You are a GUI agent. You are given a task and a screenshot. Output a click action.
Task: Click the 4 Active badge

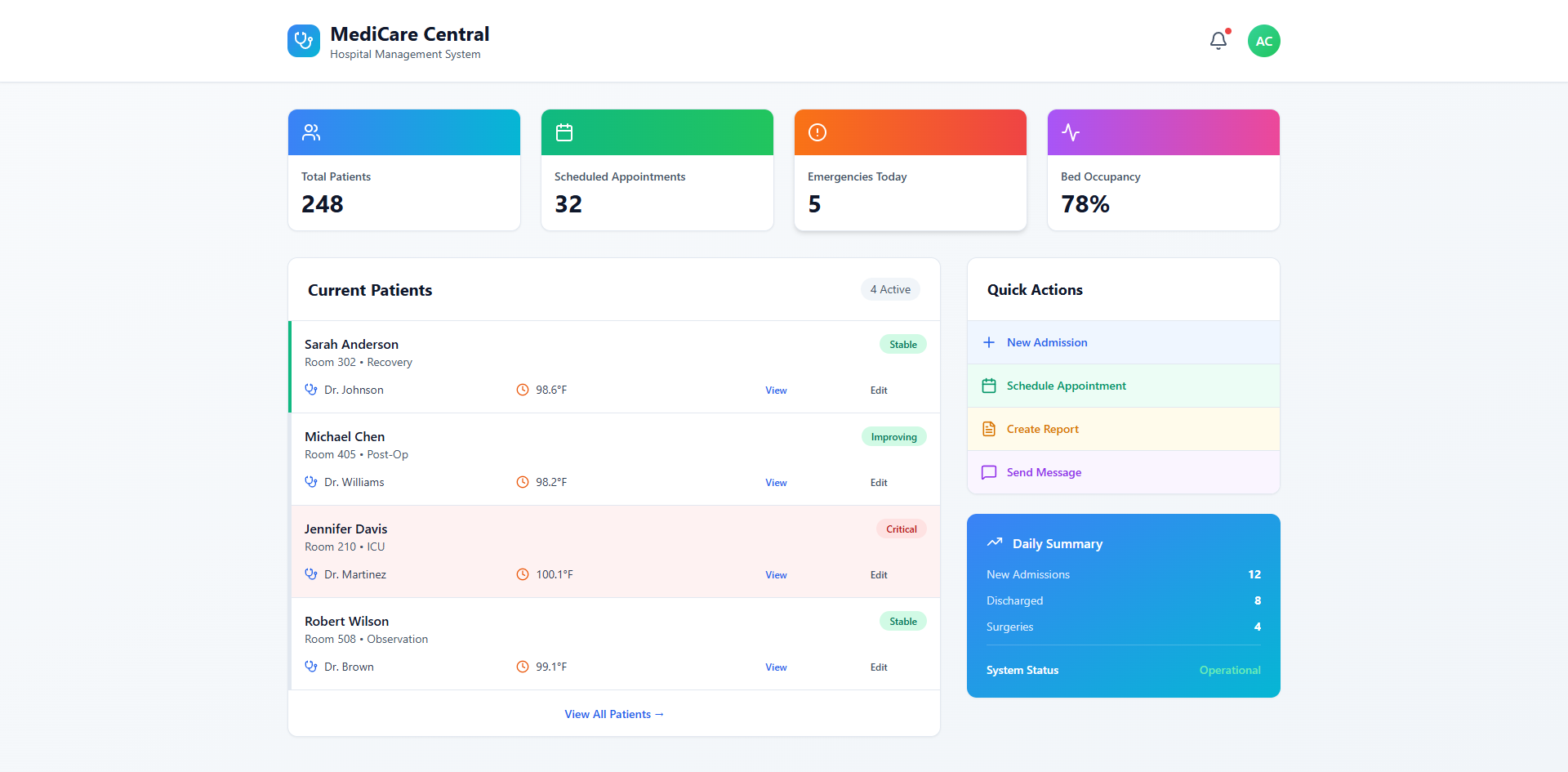[x=890, y=289]
